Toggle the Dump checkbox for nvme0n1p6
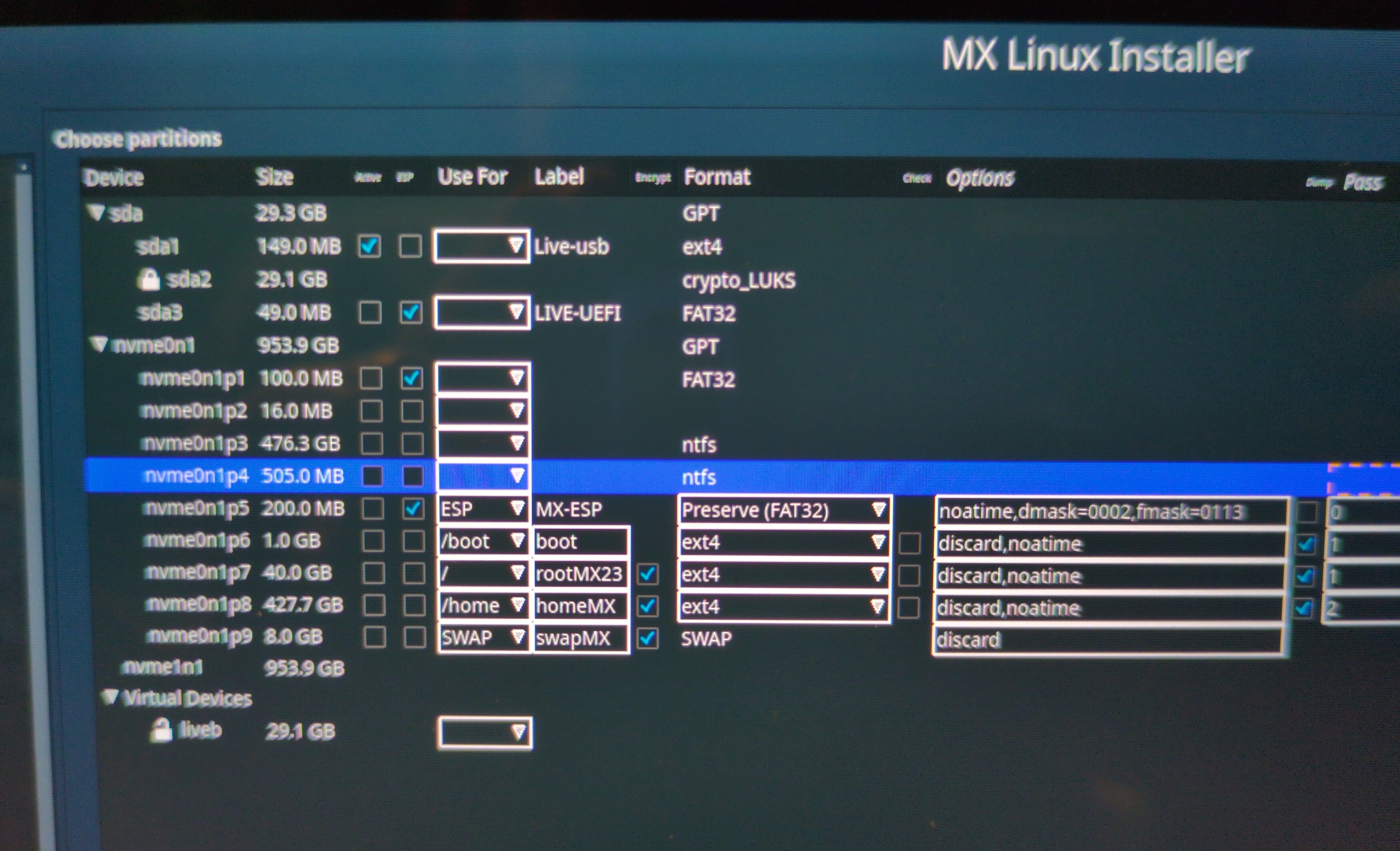 tap(1306, 545)
